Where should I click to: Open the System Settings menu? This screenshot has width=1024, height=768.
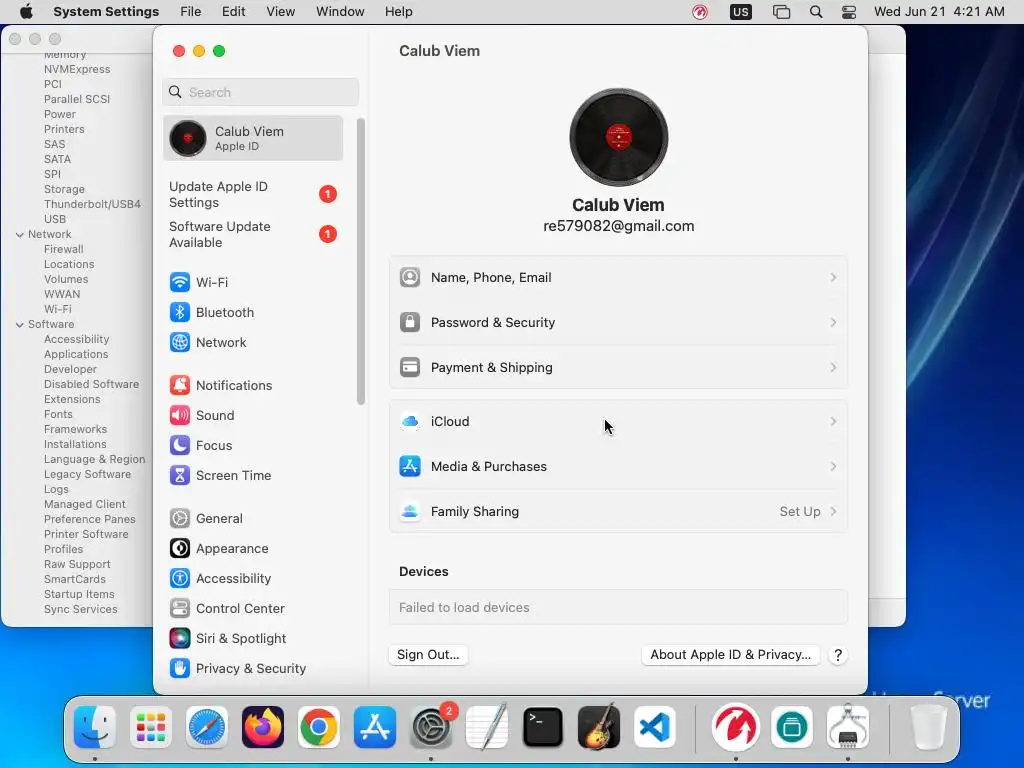tap(106, 12)
